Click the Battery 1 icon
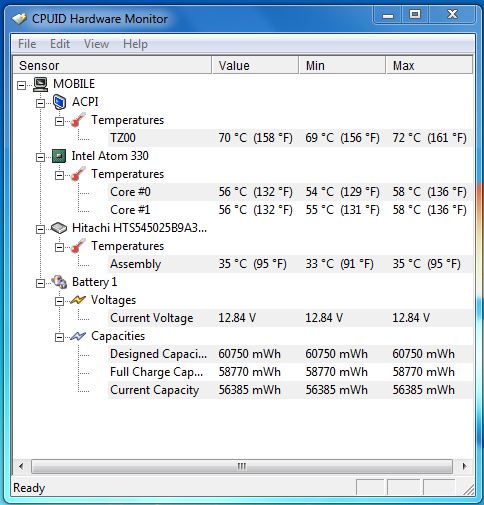The width and height of the screenshot is (484, 505). [59, 282]
